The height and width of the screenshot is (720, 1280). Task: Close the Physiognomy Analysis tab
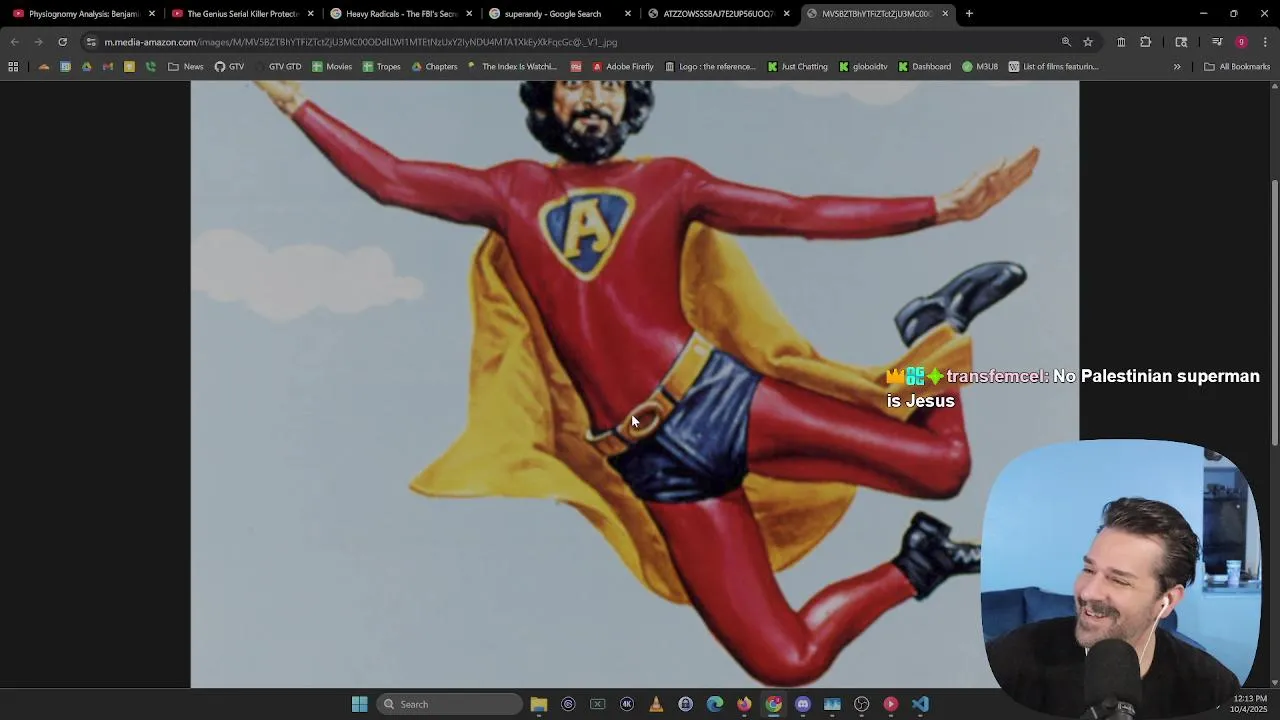[152, 14]
